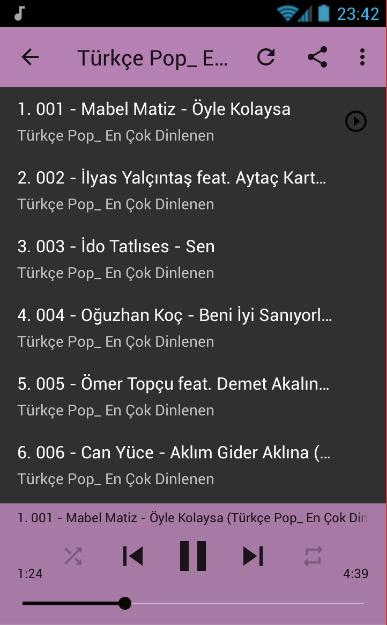Skip to previous track

[x=133, y=556]
